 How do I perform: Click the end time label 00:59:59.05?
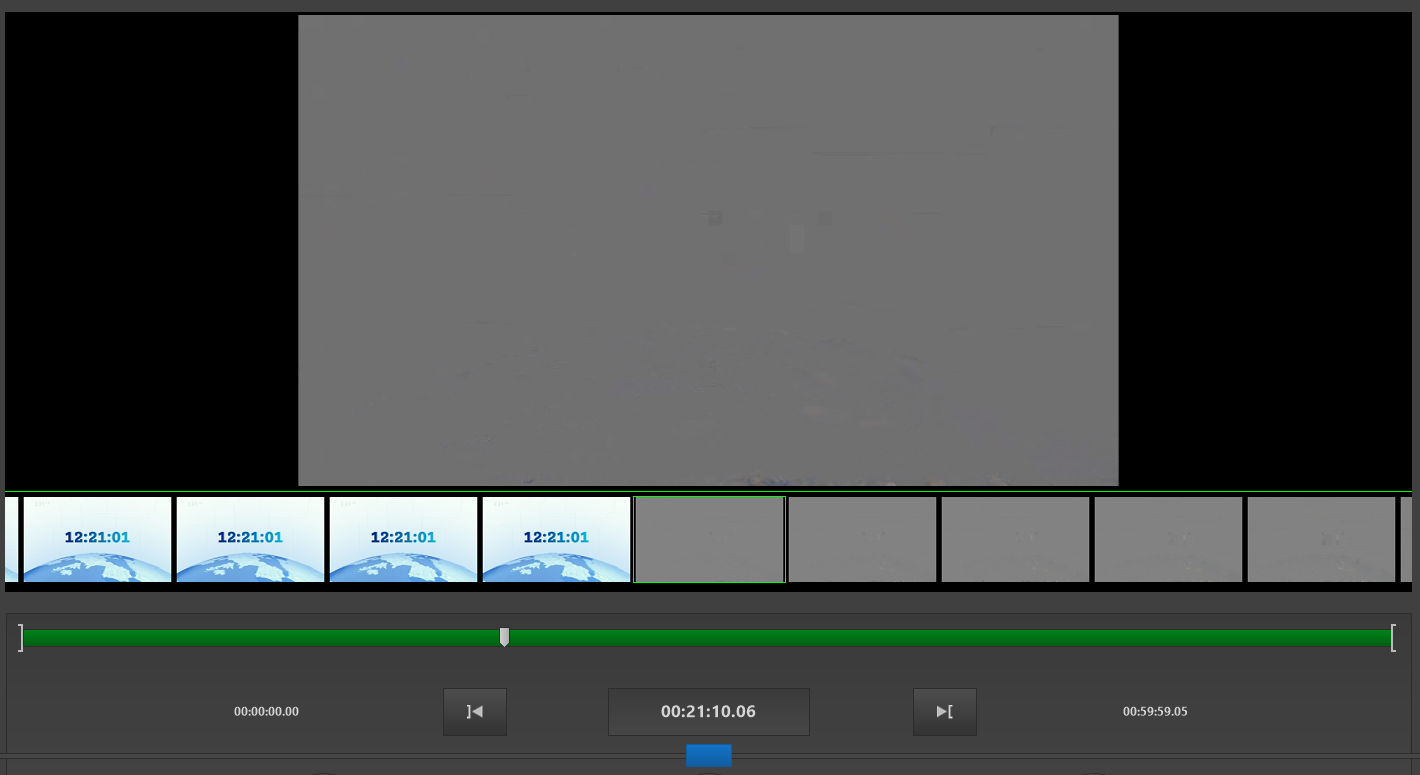[1155, 712]
